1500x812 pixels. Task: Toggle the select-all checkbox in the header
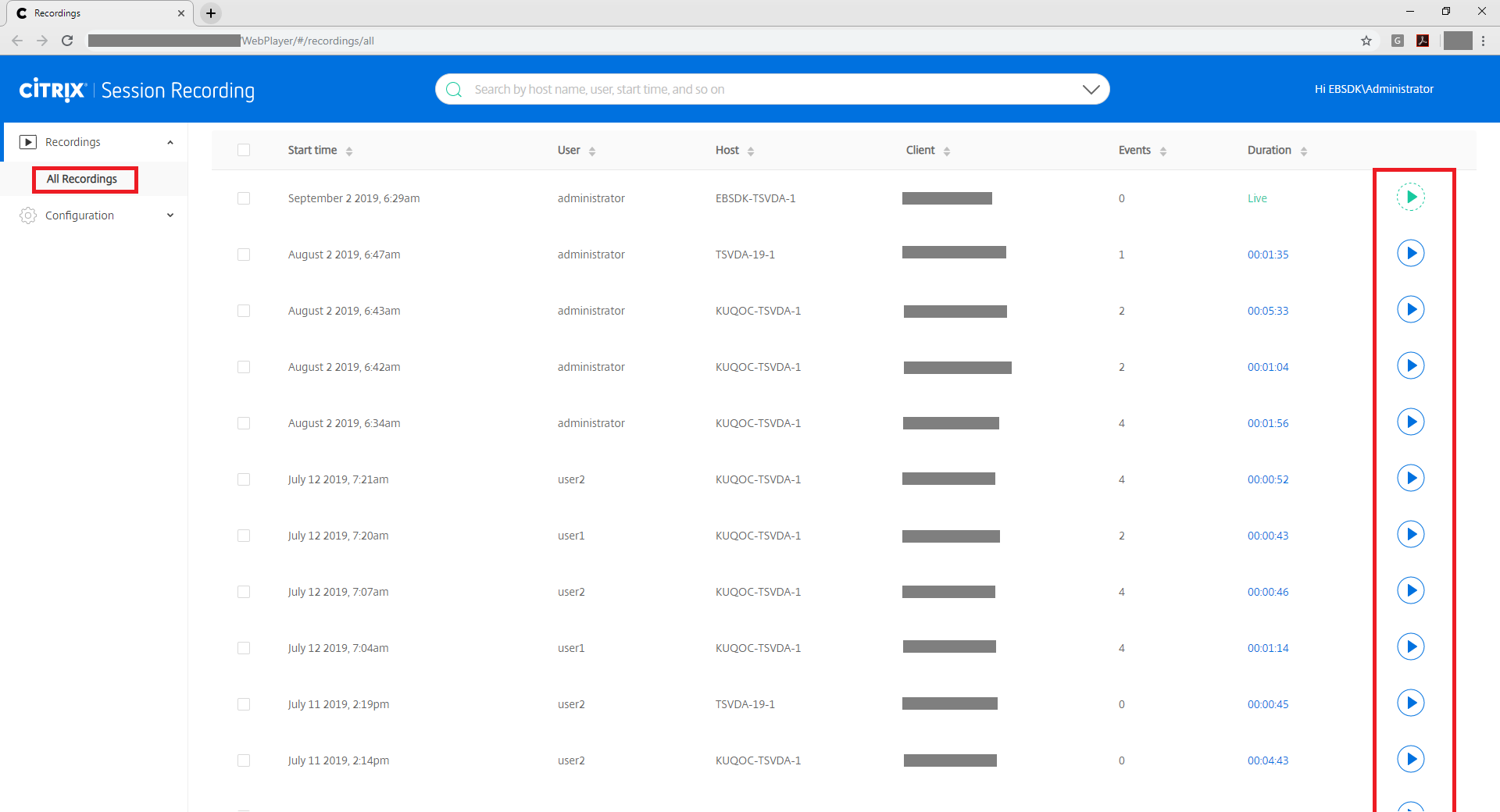[244, 150]
